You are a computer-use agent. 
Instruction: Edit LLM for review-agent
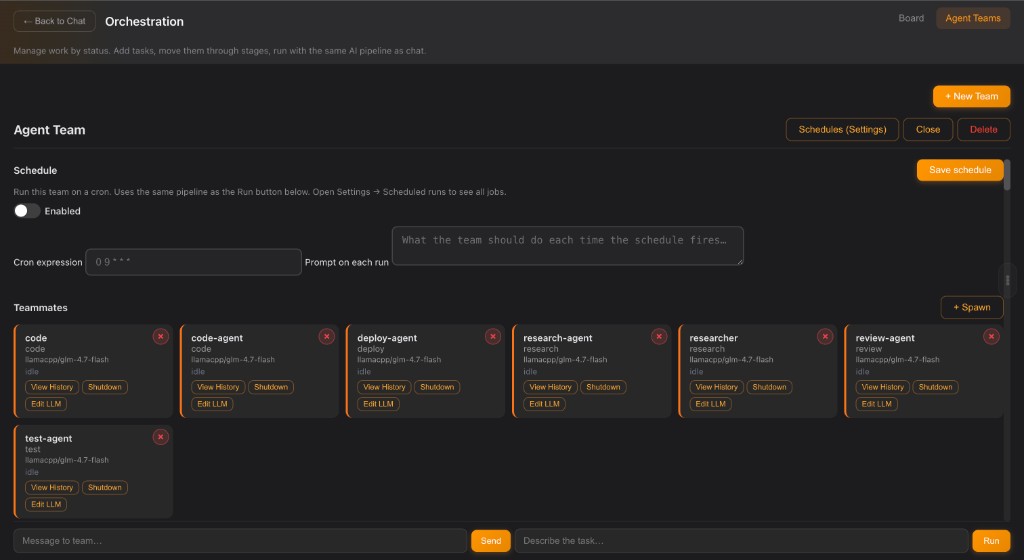click(x=876, y=404)
